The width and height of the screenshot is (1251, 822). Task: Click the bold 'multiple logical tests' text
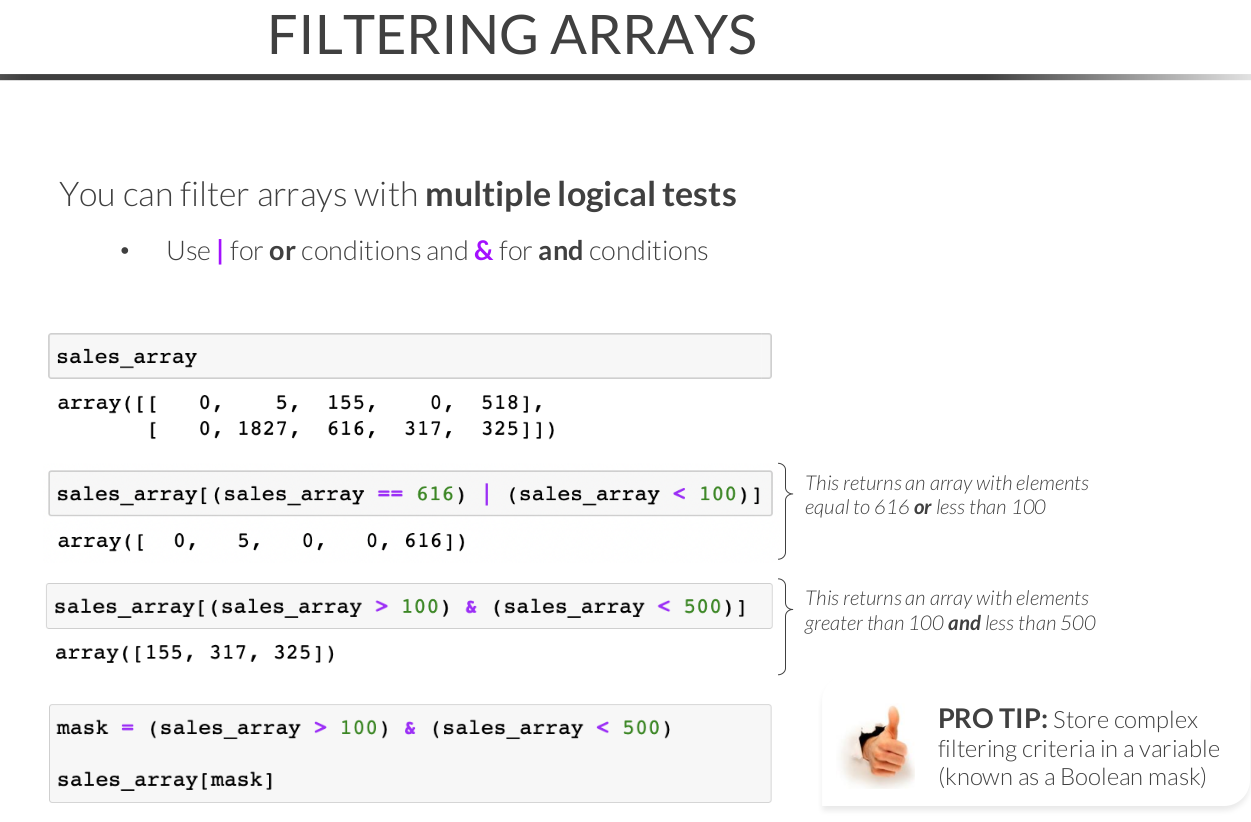pos(581,194)
